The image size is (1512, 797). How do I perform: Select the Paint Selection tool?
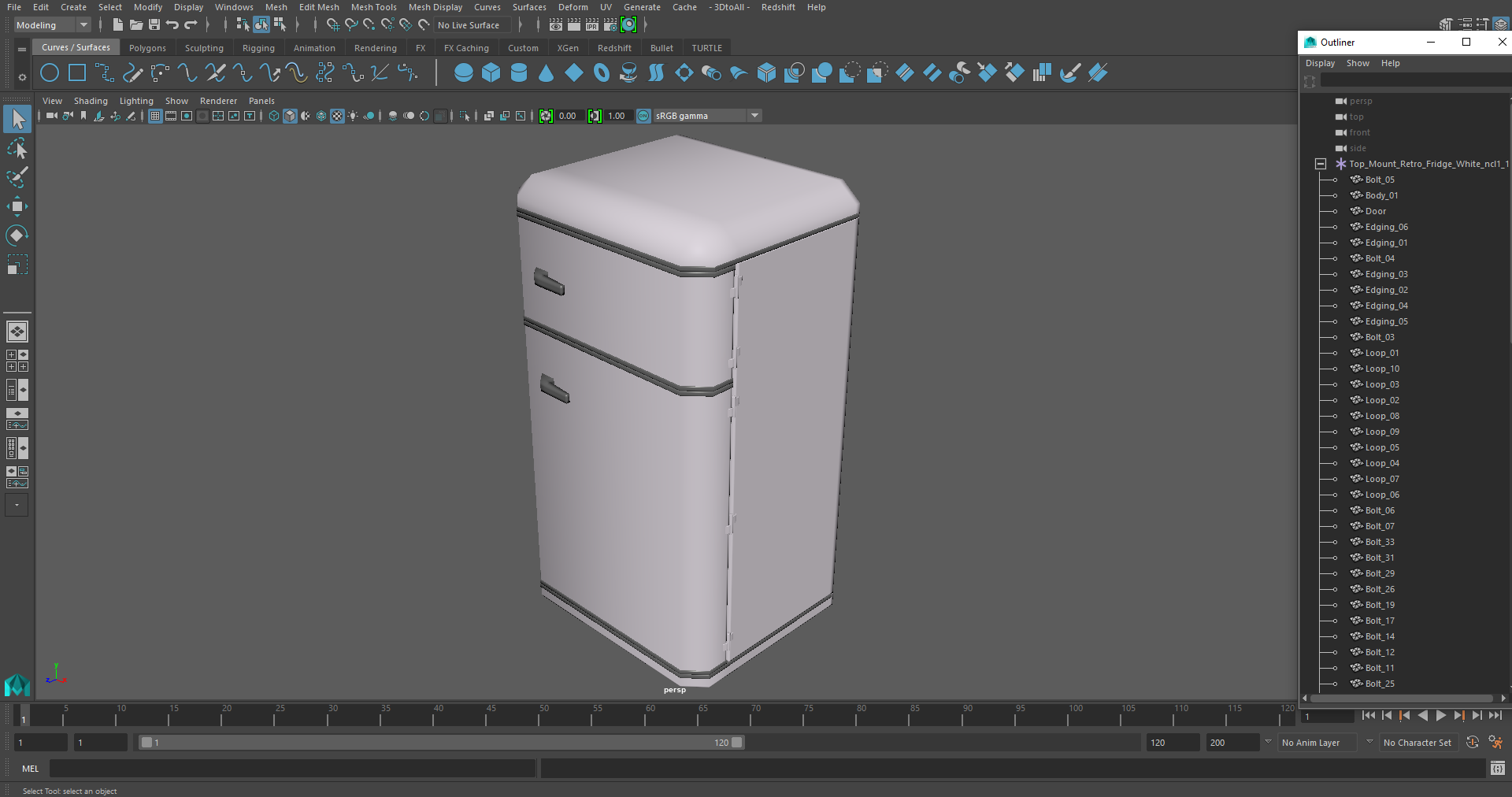tap(17, 178)
